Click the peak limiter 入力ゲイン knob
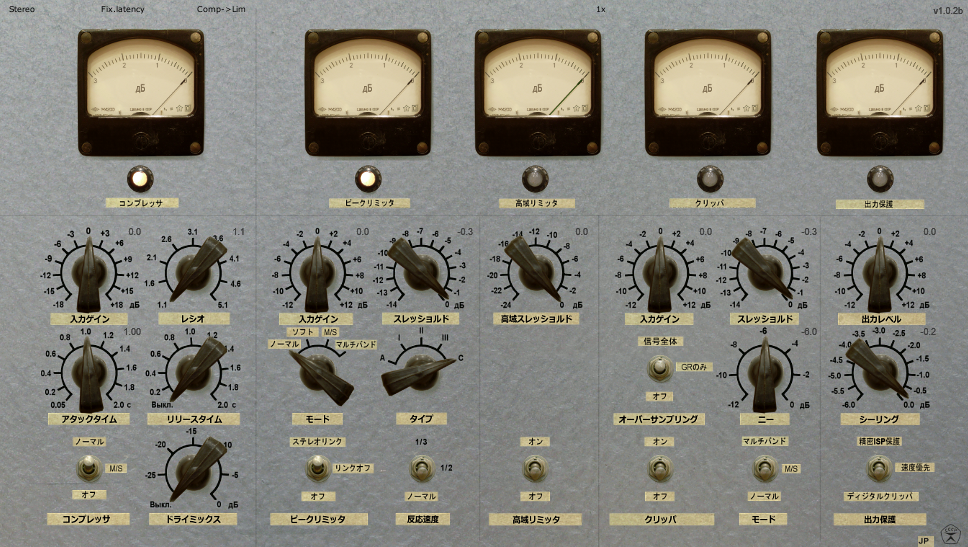 317,272
